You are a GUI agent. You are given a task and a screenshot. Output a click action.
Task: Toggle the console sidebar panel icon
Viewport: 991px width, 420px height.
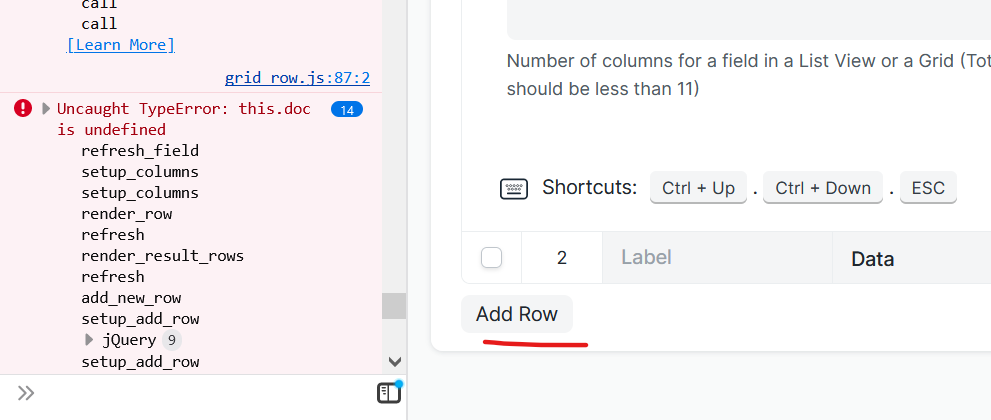point(389,393)
